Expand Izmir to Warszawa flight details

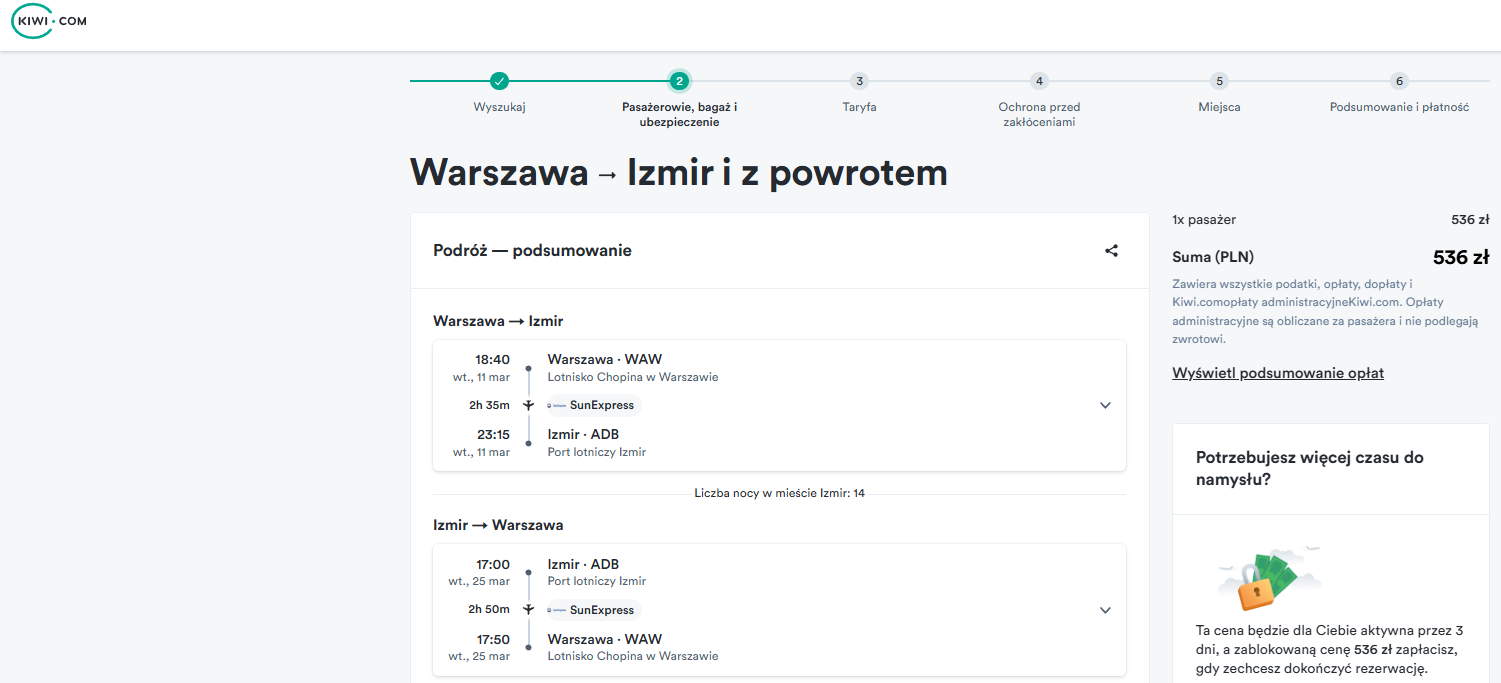(x=1105, y=610)
